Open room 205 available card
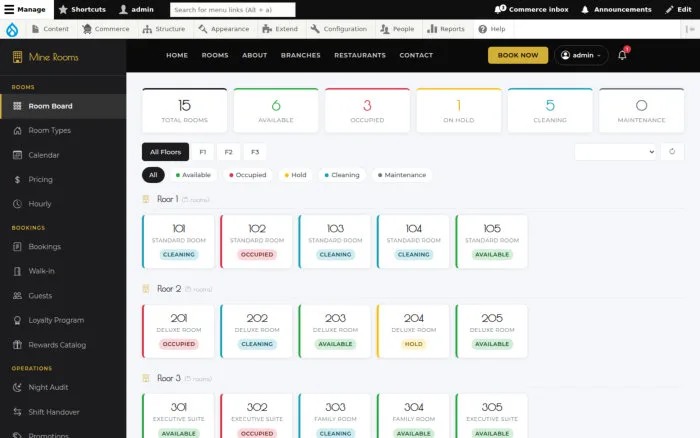The height and width of the screenshot is (438, 700). (492, 331)
